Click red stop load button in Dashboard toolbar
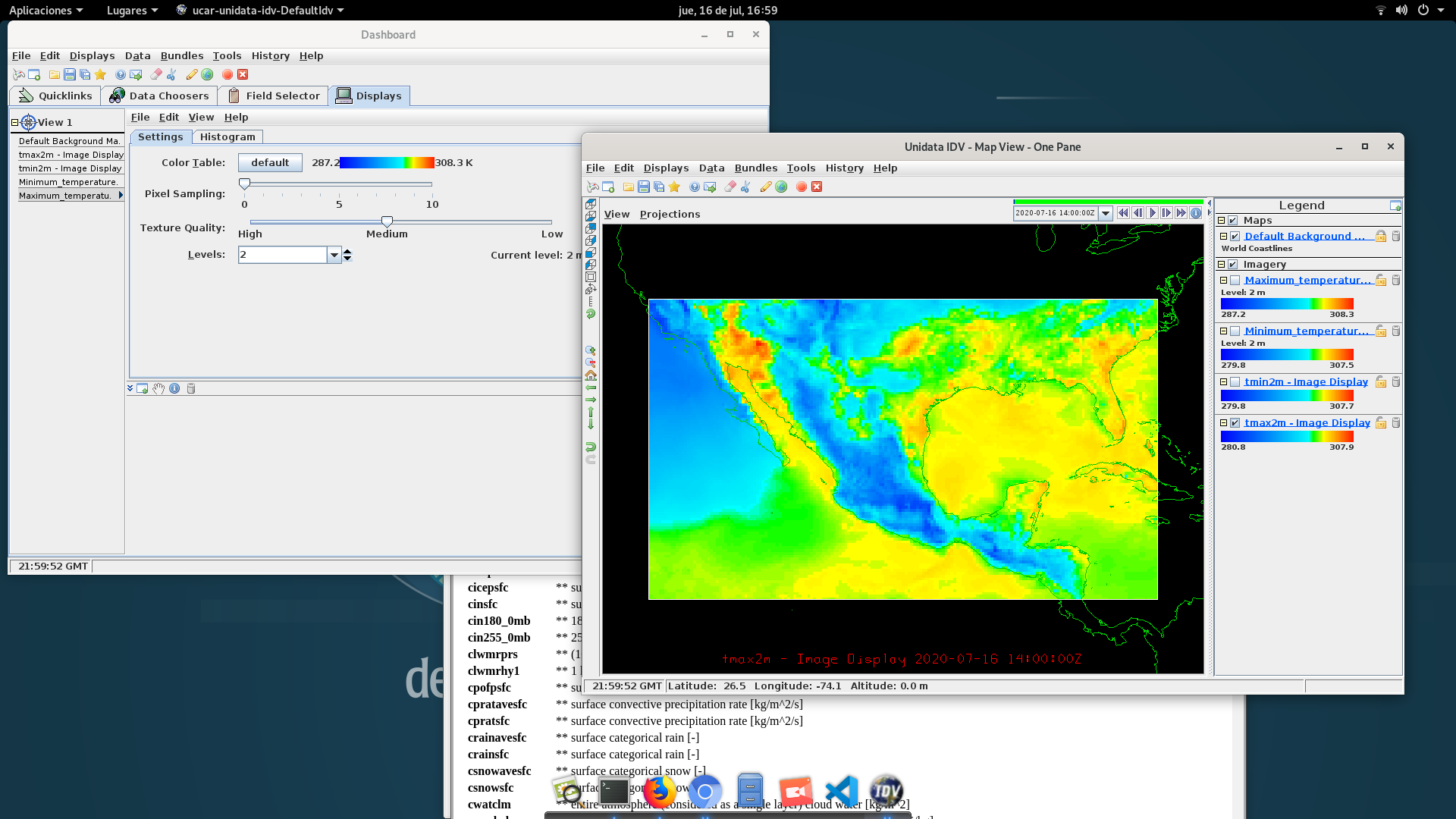This screenshot has width=1456, height=819. [x=227, y=74]
